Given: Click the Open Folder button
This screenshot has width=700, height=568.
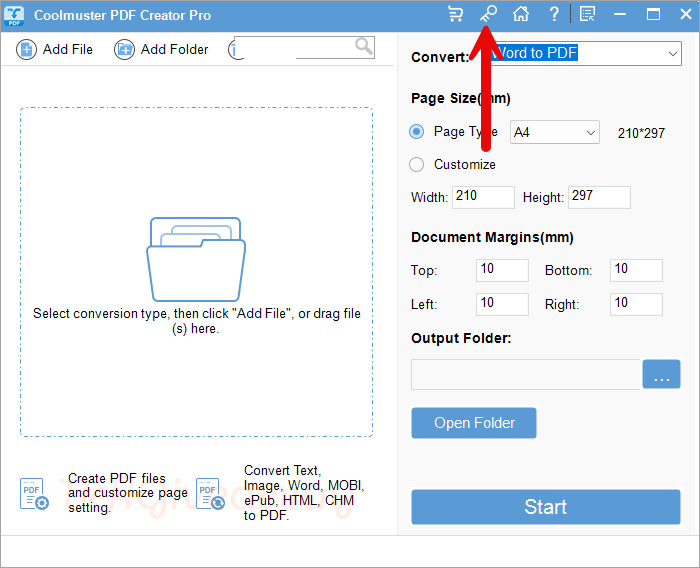Looking at the screenshot, I should click(474, 423).
